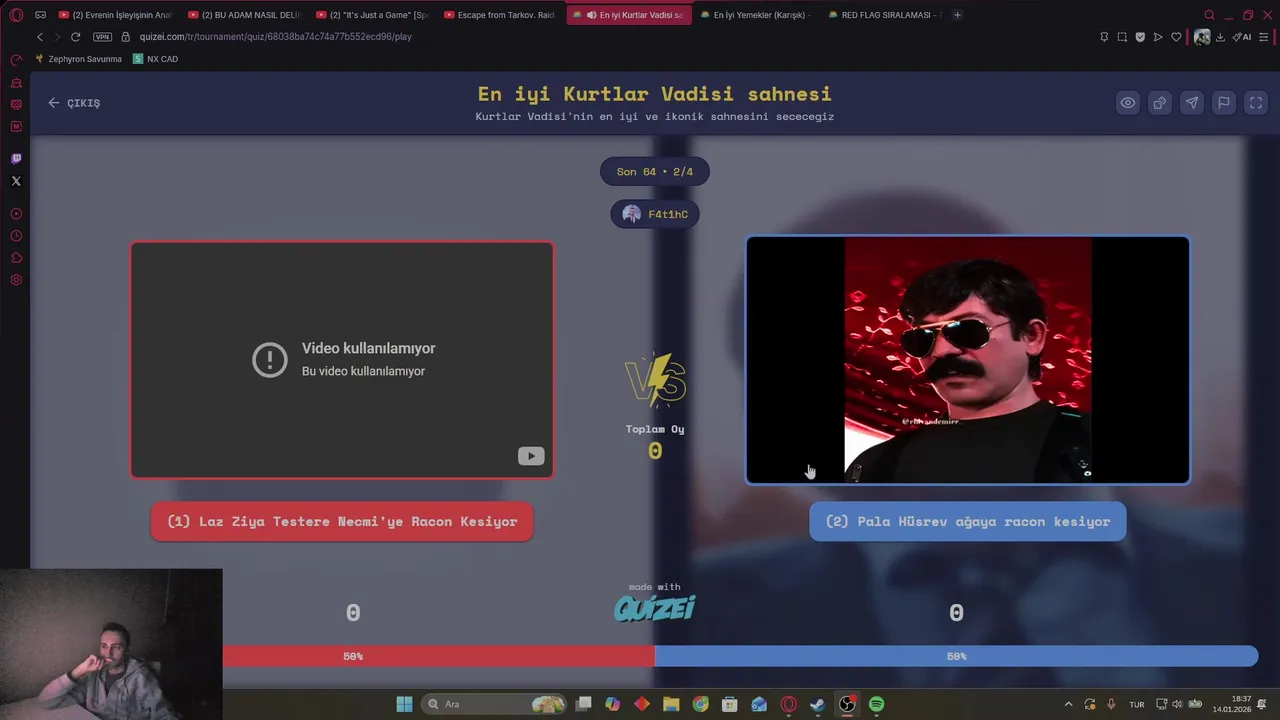Viewport: 1280px width, 720px height.
Task: Enter fullscreen via the expand icon
Action: [1256, 103]
